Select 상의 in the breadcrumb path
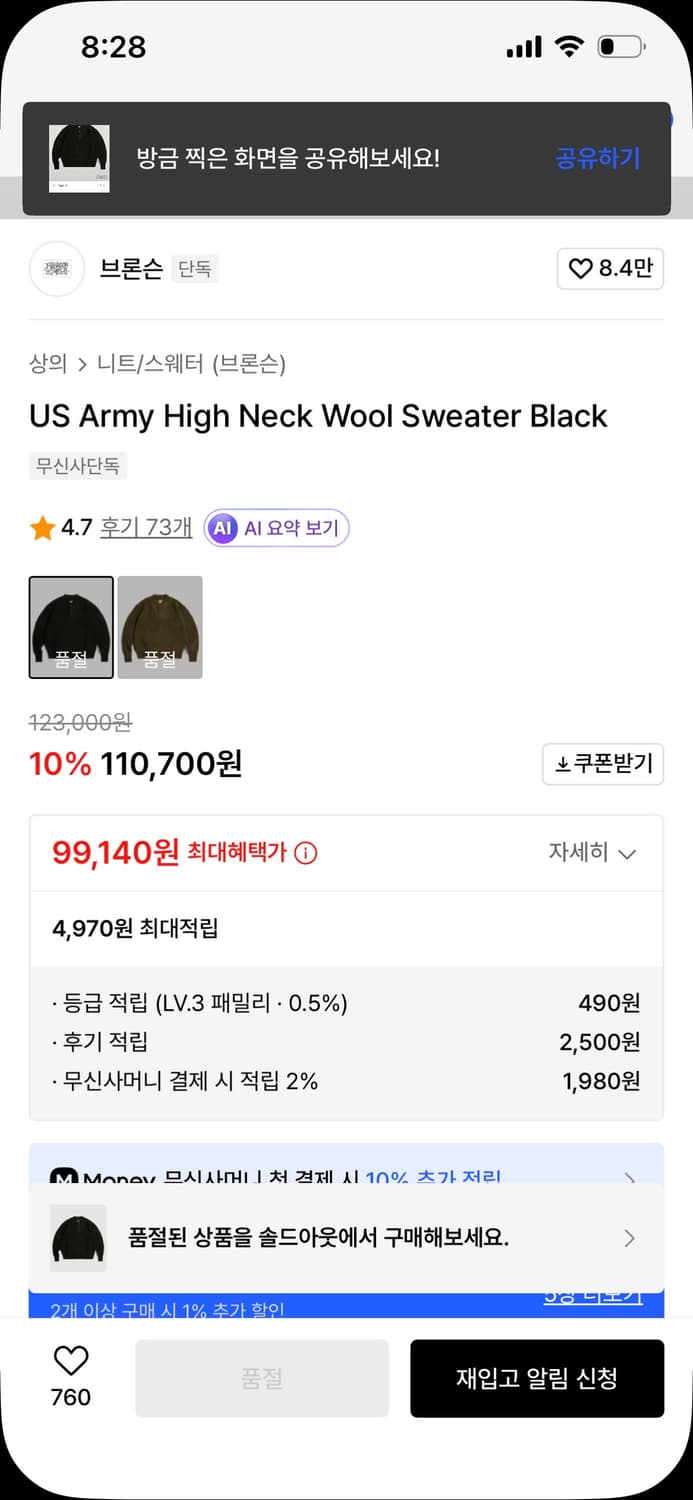693x1500 pixels. [x=42, y=364]
